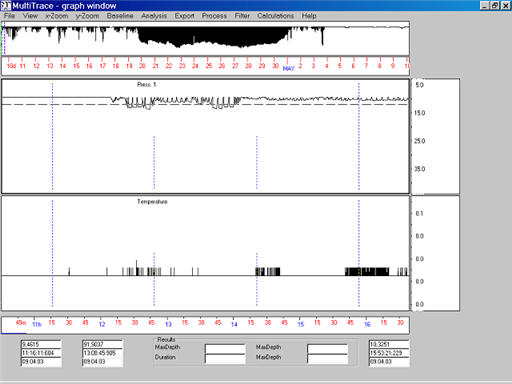Image resolution: width=512 pixels, height=384 pixels.
Task: Click the 11h label on time axis
Action: tap(37, 324)
